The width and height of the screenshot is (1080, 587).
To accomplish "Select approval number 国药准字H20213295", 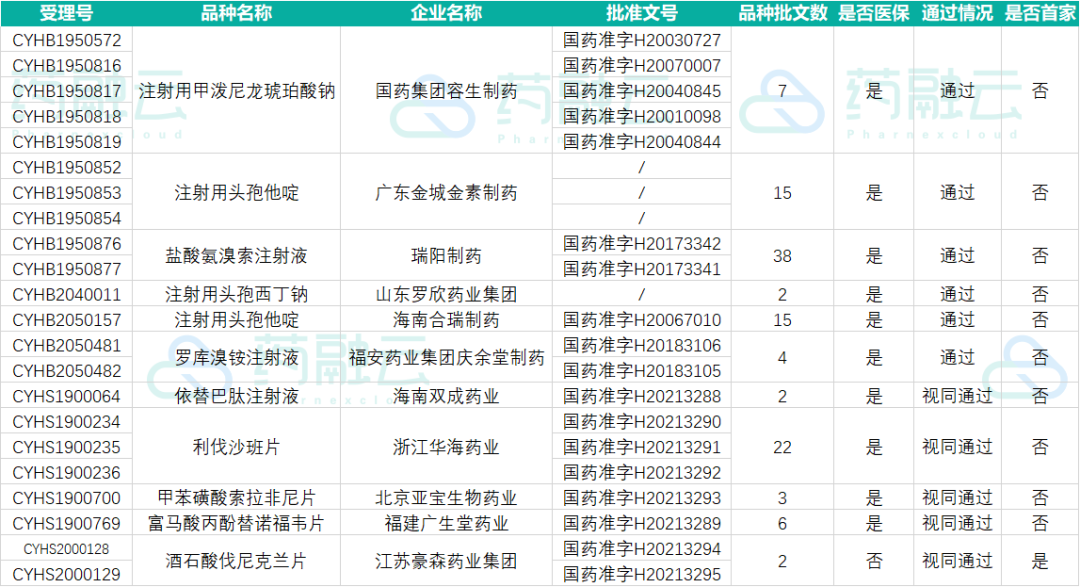I will [642, 574].
